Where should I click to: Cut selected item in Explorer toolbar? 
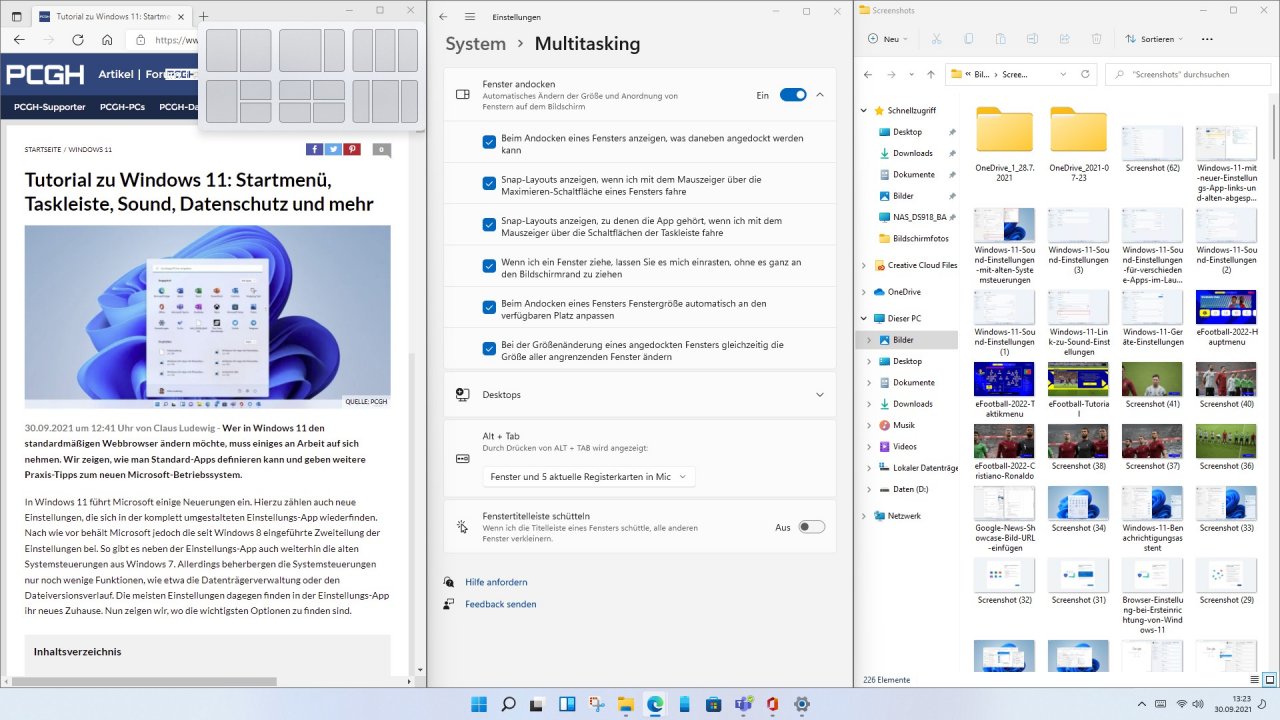(x=936, y=39)
